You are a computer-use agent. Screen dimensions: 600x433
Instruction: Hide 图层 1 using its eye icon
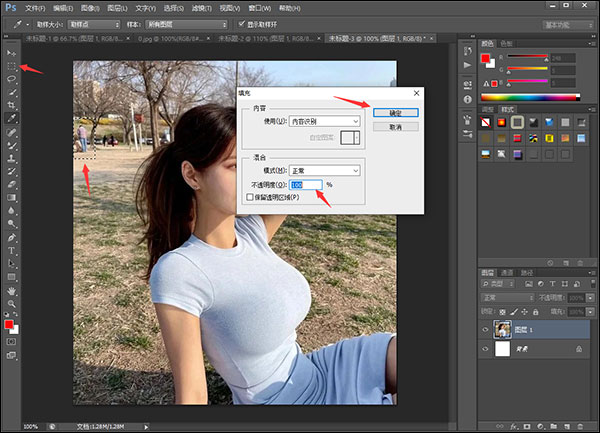point(486,329)
